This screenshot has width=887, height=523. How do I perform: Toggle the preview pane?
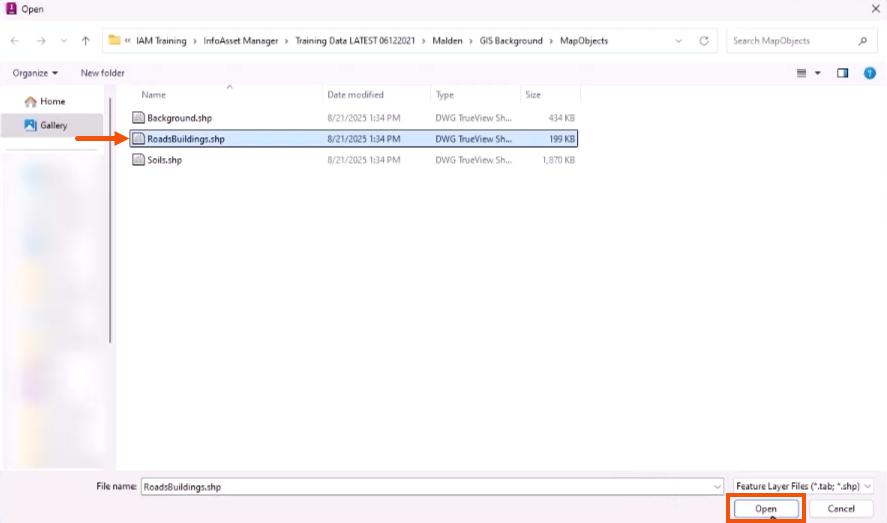pyautogui.click(x=842, y=73)
